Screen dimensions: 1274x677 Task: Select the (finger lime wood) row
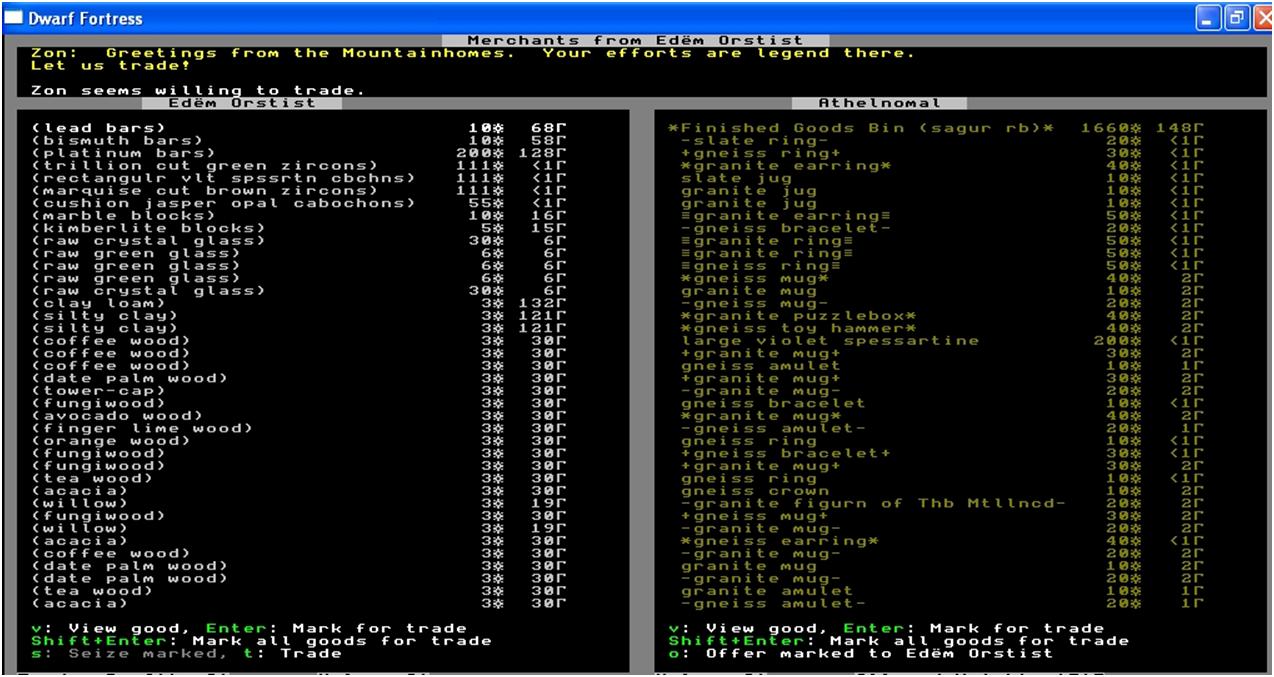click(x=300, y=428)
